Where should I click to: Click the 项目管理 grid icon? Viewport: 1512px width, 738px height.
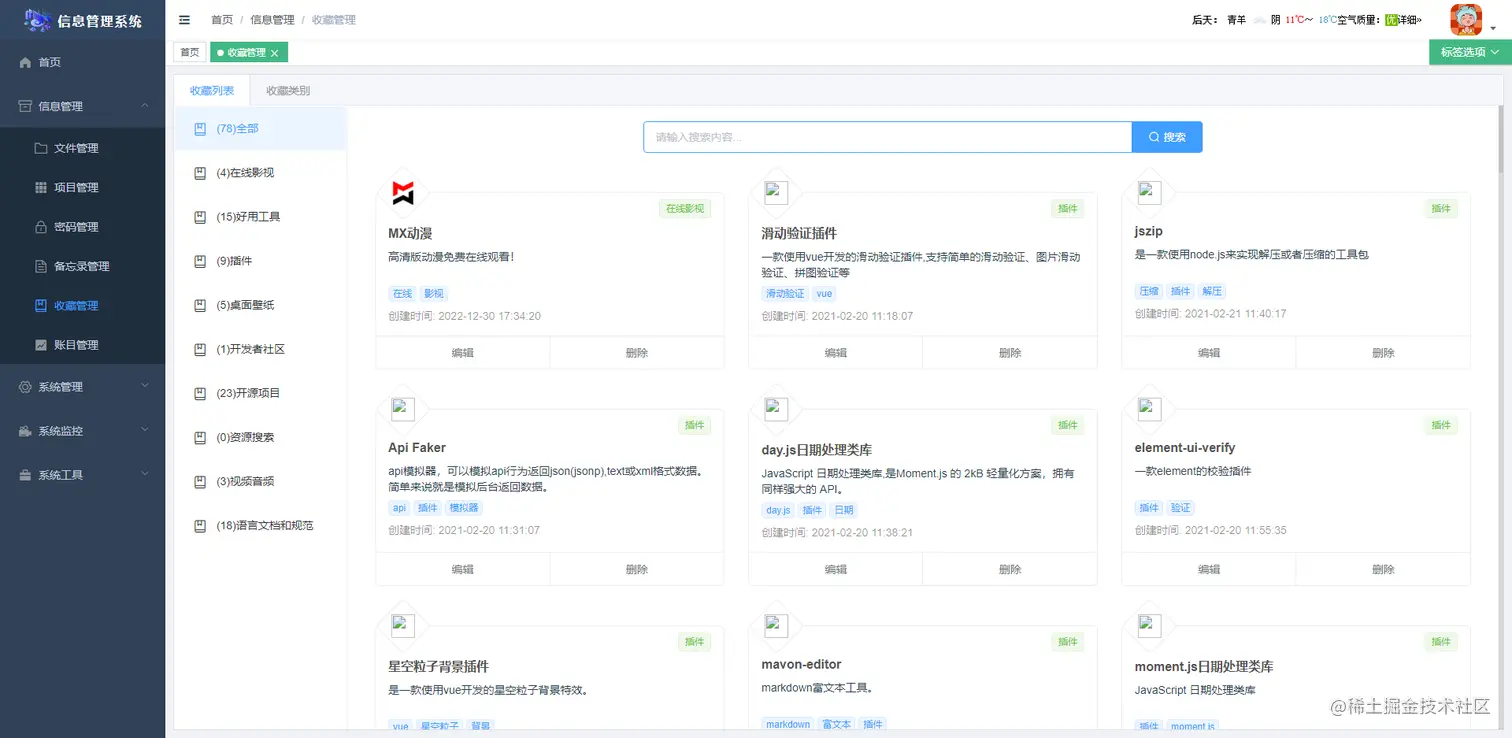(41, 187)
